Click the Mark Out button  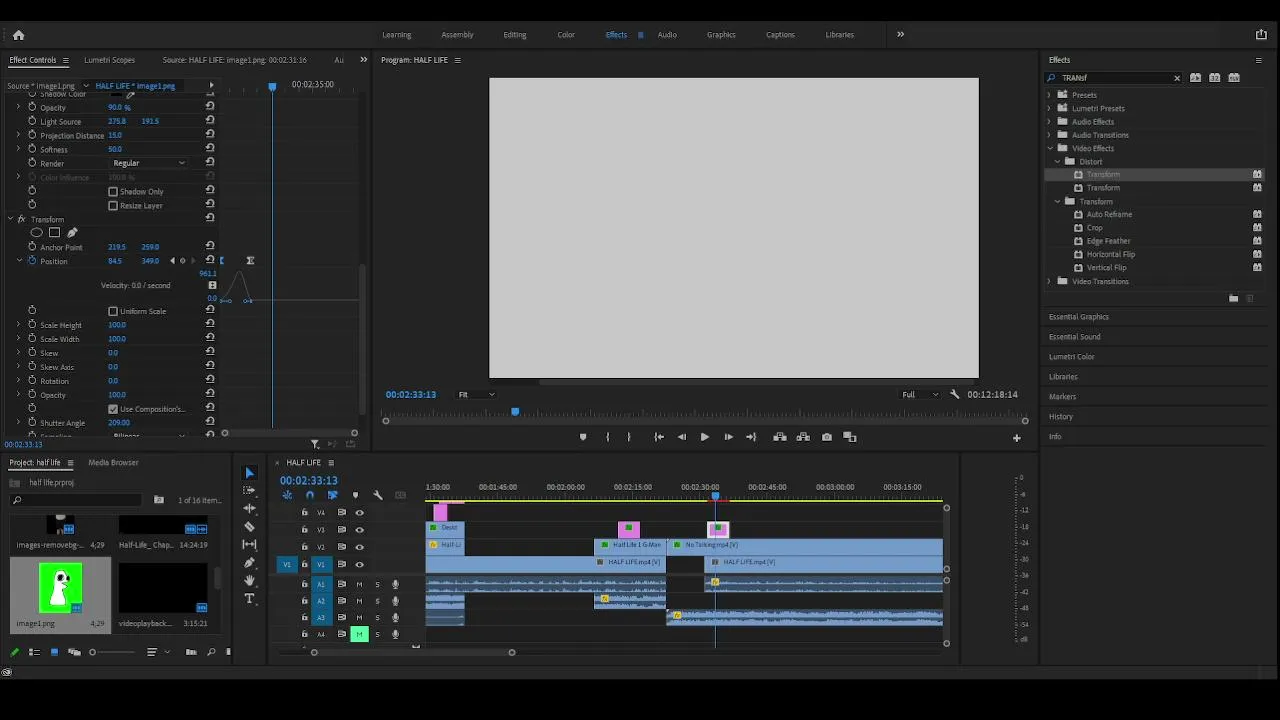pos(629,437)
